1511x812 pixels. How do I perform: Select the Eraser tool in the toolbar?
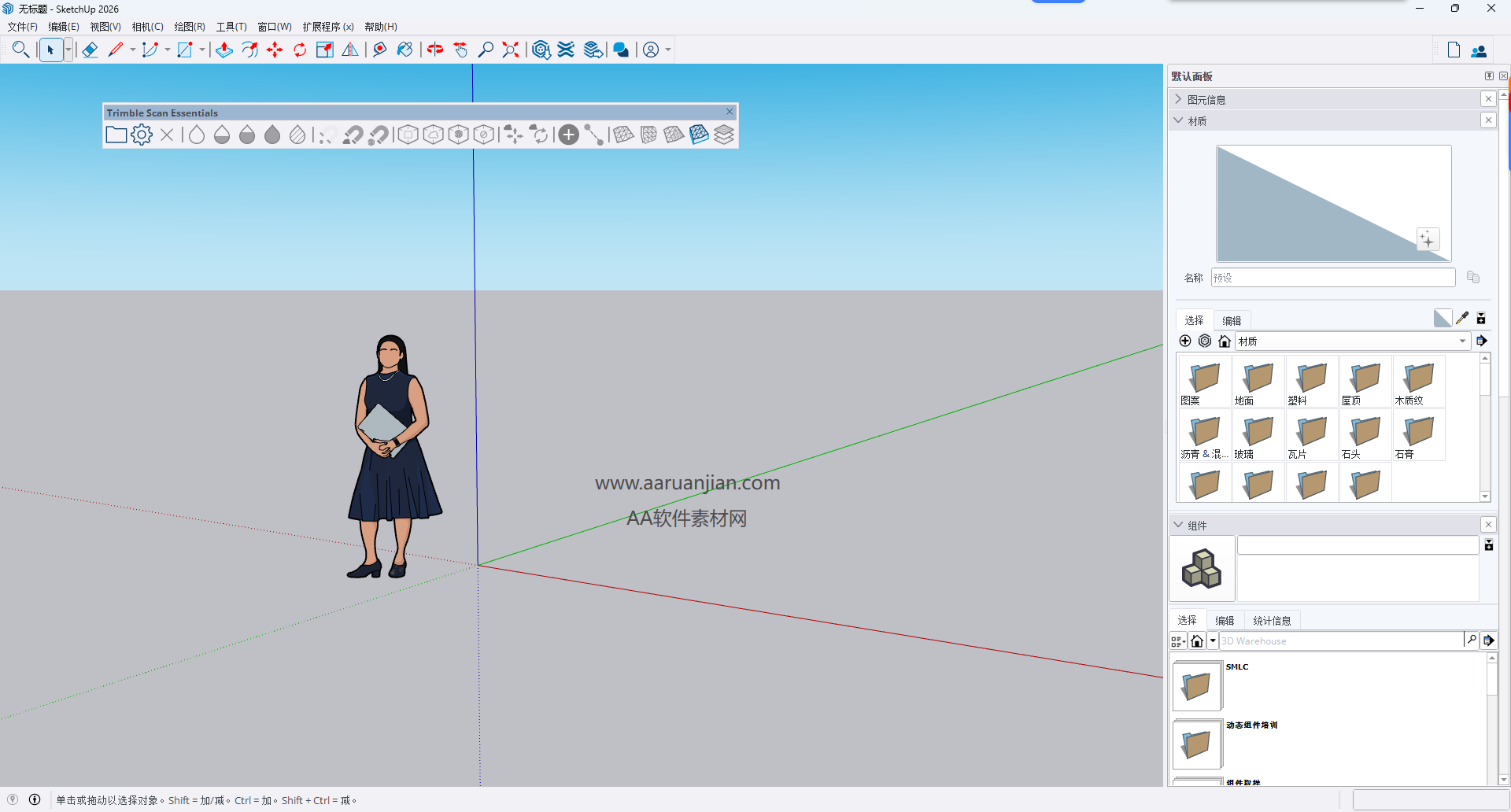(89, 49)
